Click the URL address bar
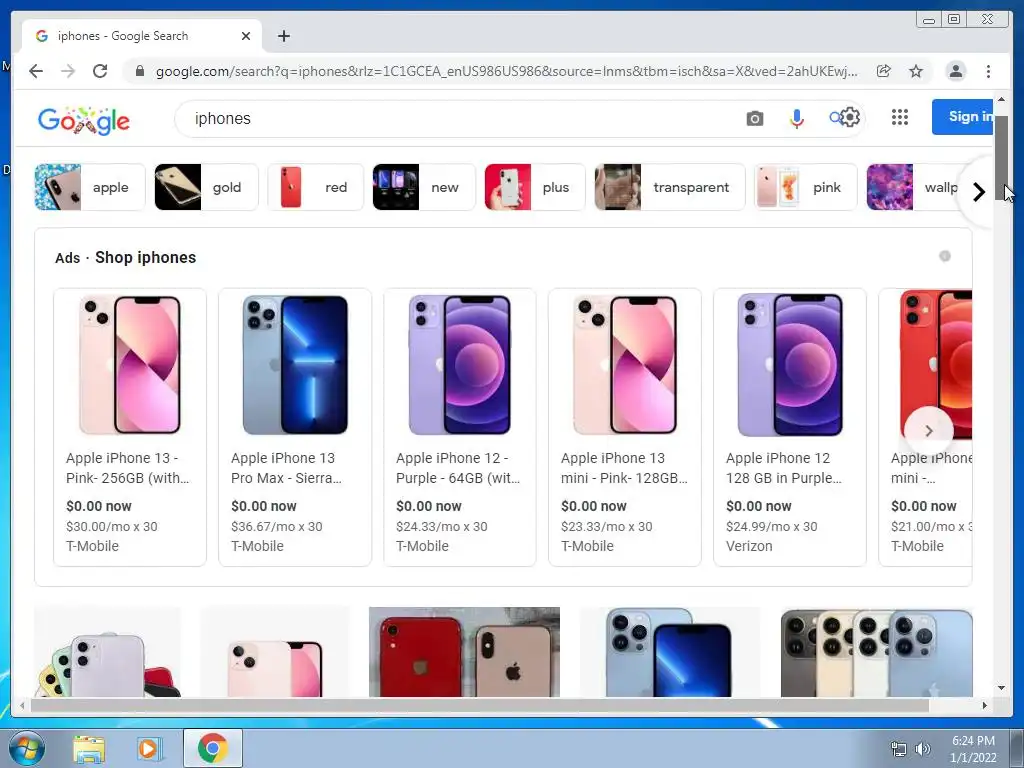This screenshot has width=1024, height=768. point(506,71)
